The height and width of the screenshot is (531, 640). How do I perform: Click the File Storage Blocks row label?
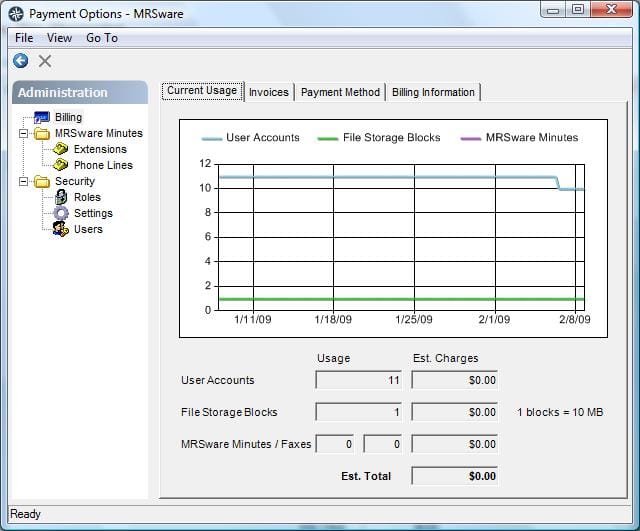pyautogui.click(x=229, y=412)
